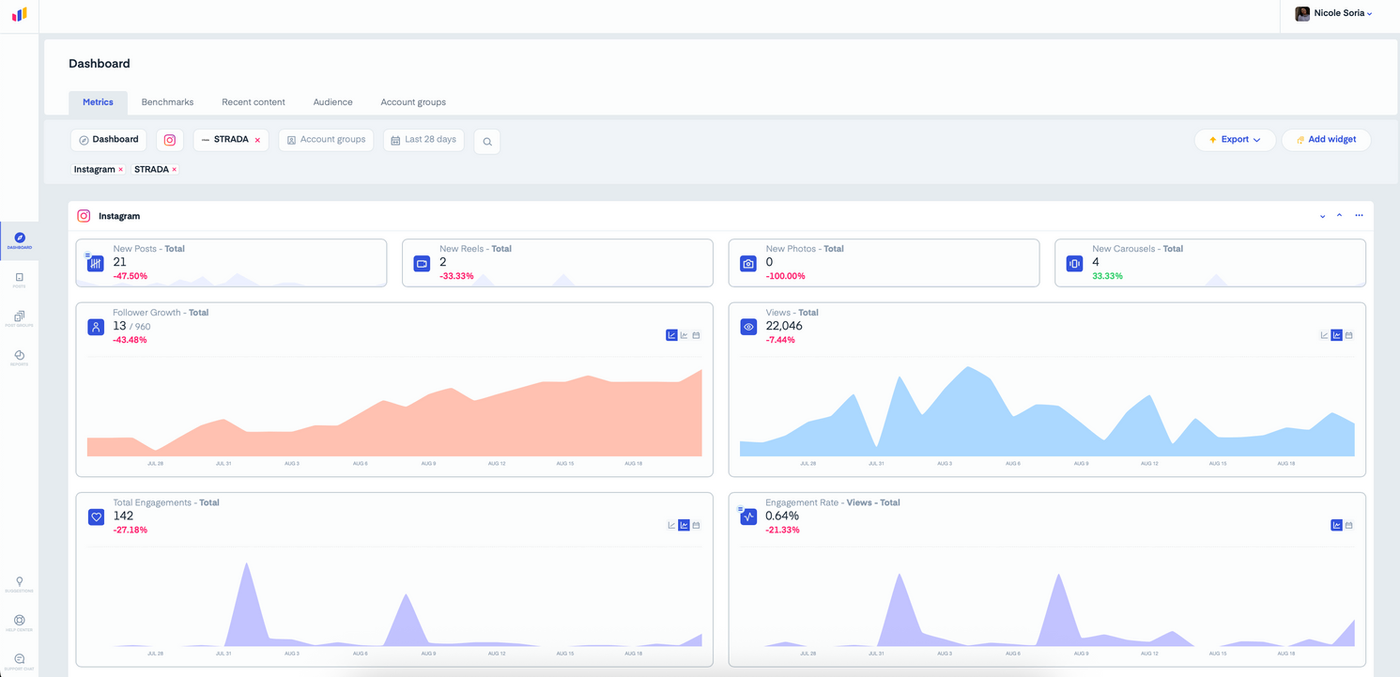Screen dimensions: 1400x677
Task: Open Posts in the left sidebar
Action: coord(19,280)
